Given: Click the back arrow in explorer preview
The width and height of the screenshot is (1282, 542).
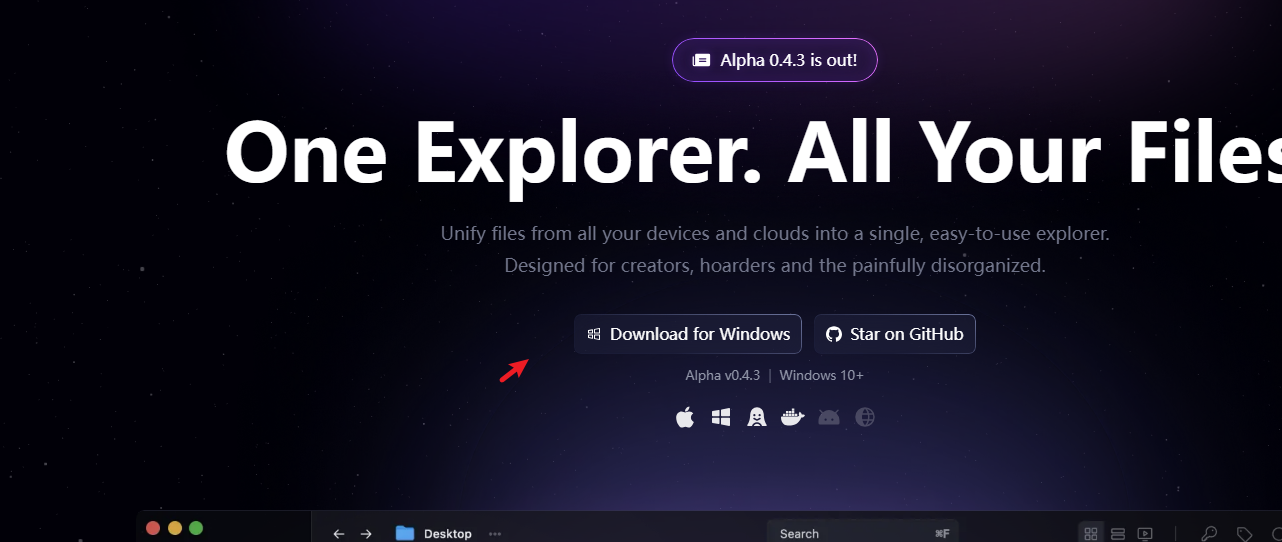Looking at the screenshot, I should (x=339, y=534).
